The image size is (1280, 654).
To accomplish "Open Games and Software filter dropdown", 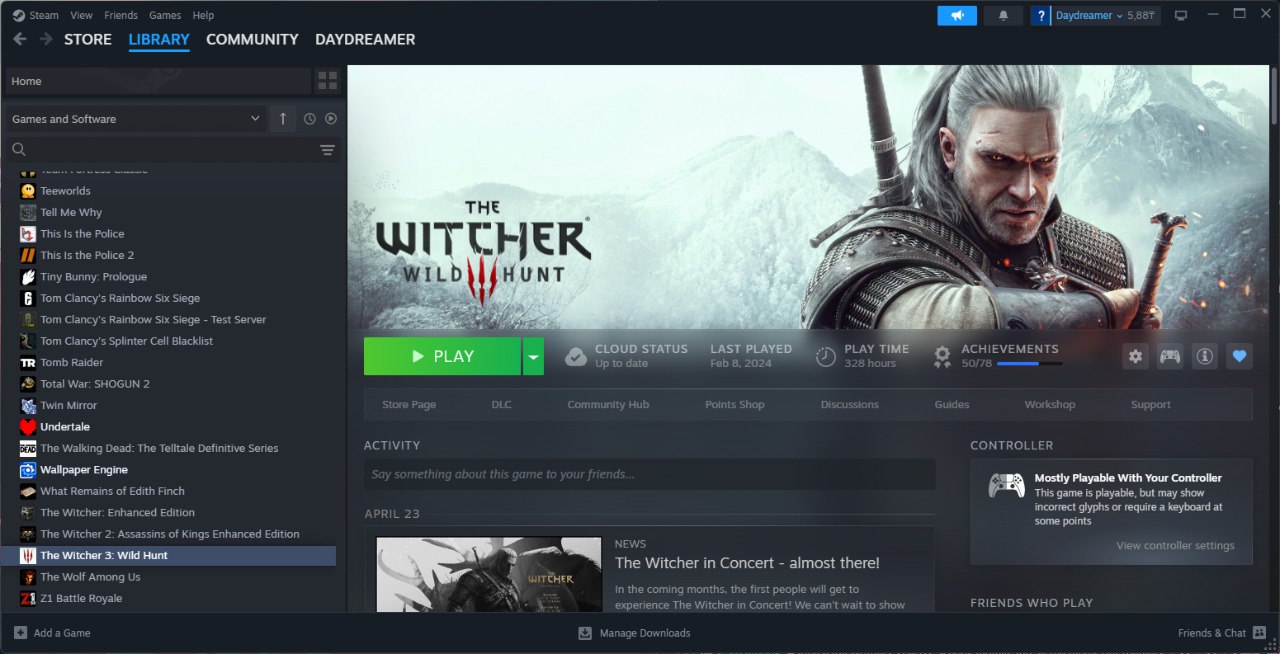I will click(x=136, y=119).
